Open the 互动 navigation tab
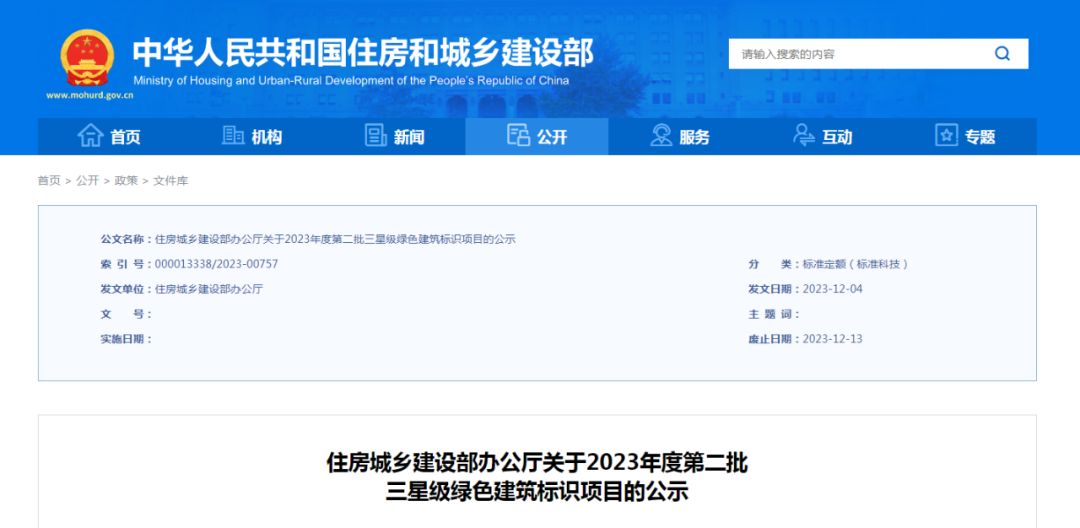The height and width of the screenshot is (528, 1080). [x=822, y=136]
